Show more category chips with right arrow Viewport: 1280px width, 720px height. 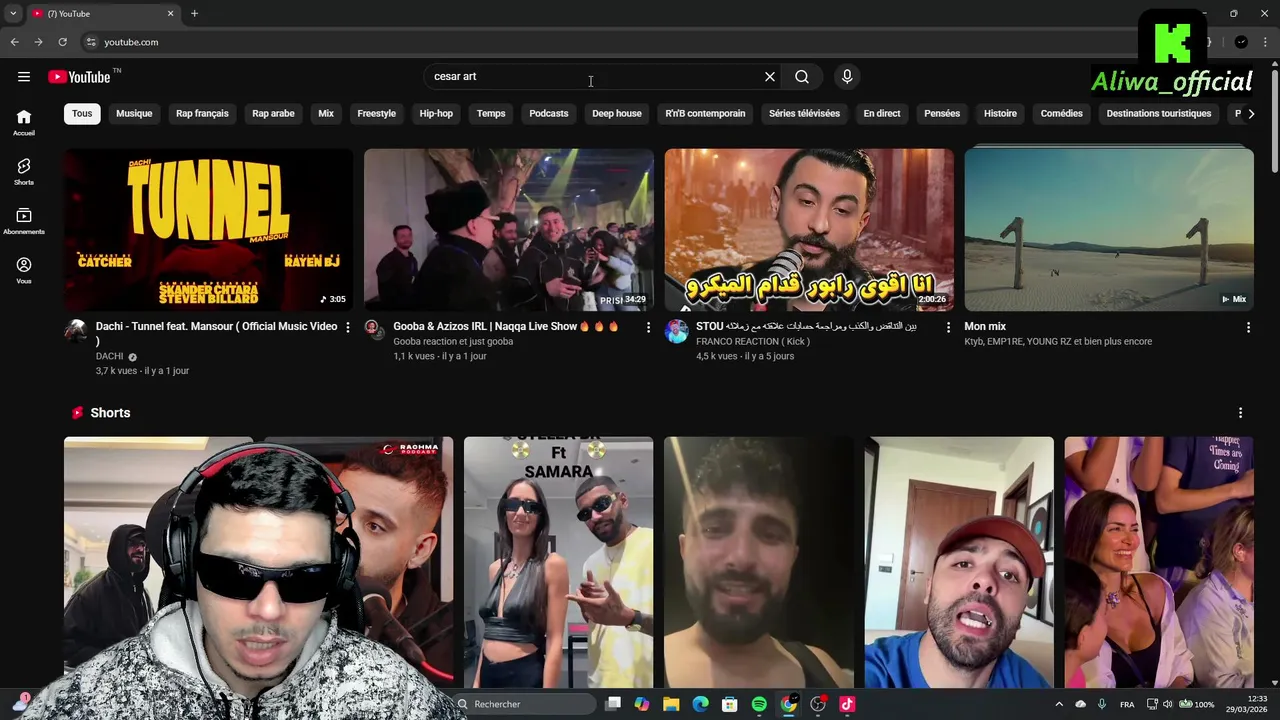(x=1250, y=114)
